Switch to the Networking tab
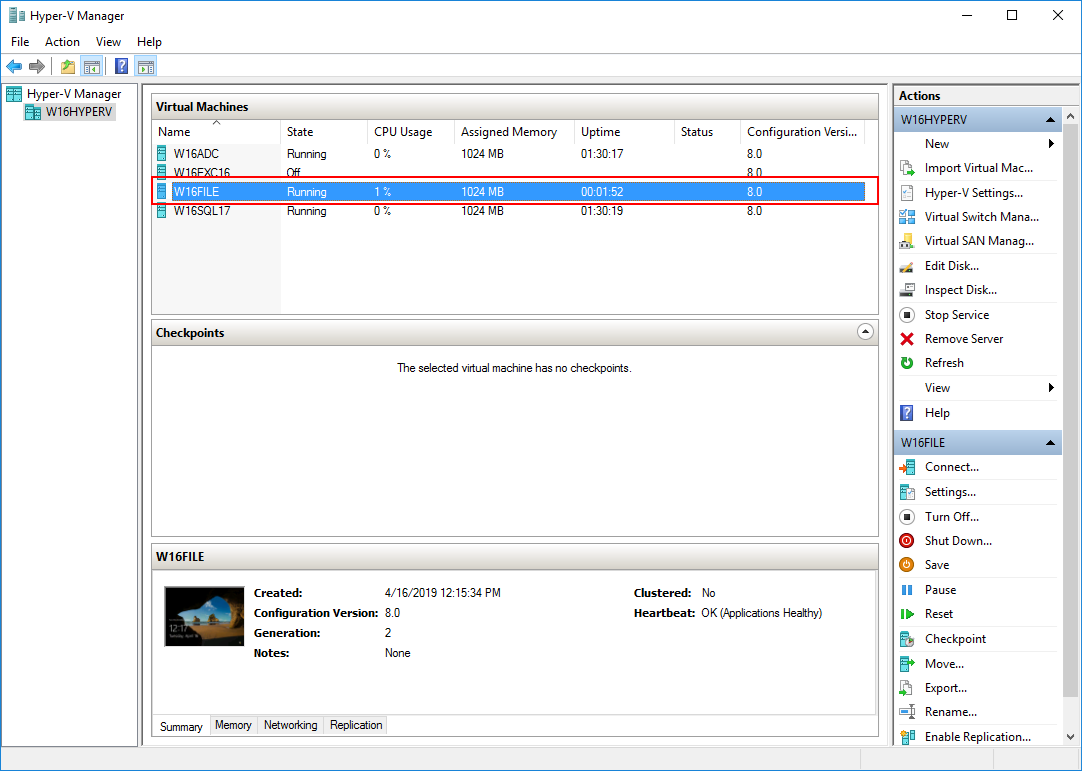Viewport: 1082px width, 771px height. pyautogui.click(x=291, y=725)
